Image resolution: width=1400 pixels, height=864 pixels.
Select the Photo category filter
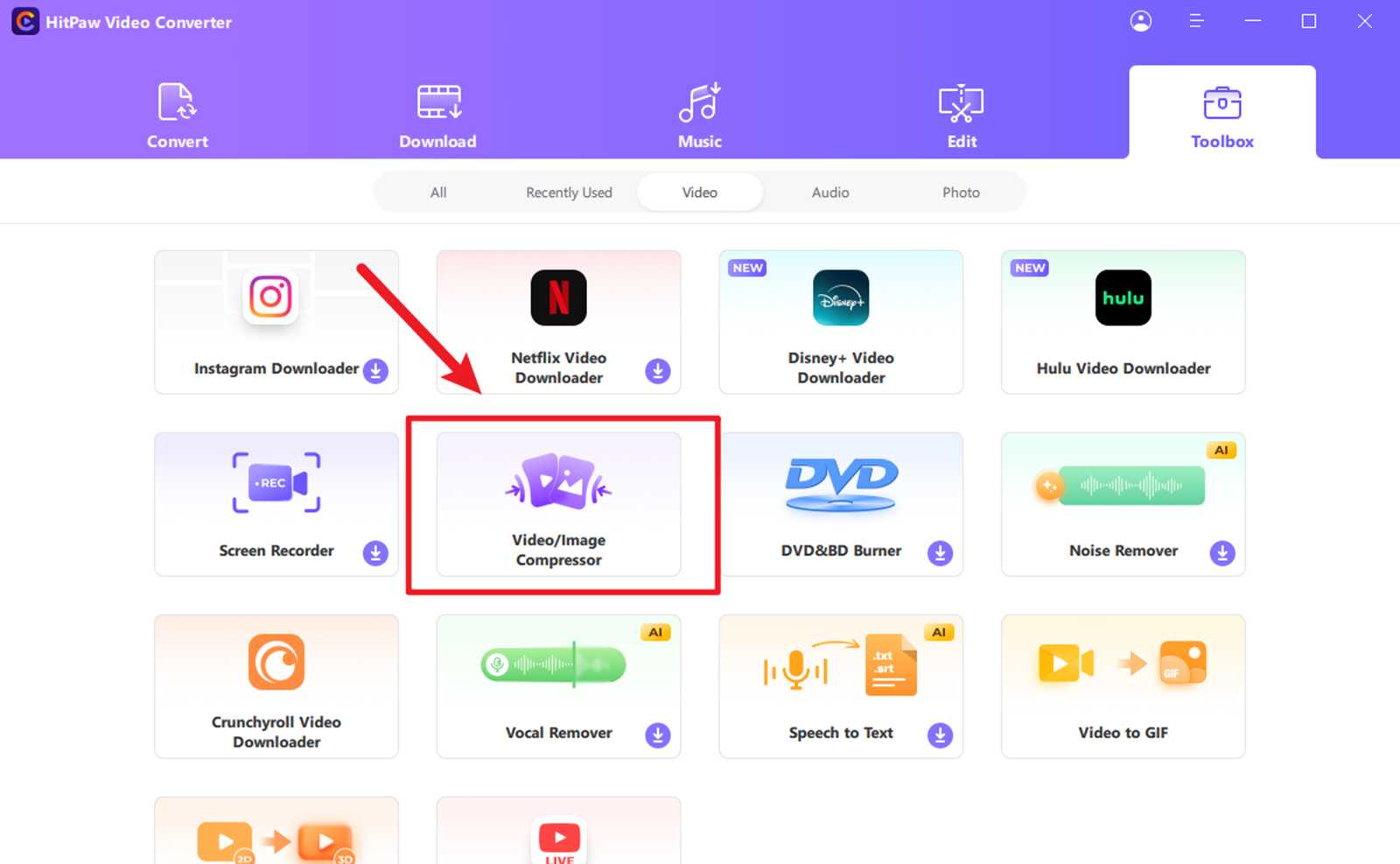click(x=961, y=192)
